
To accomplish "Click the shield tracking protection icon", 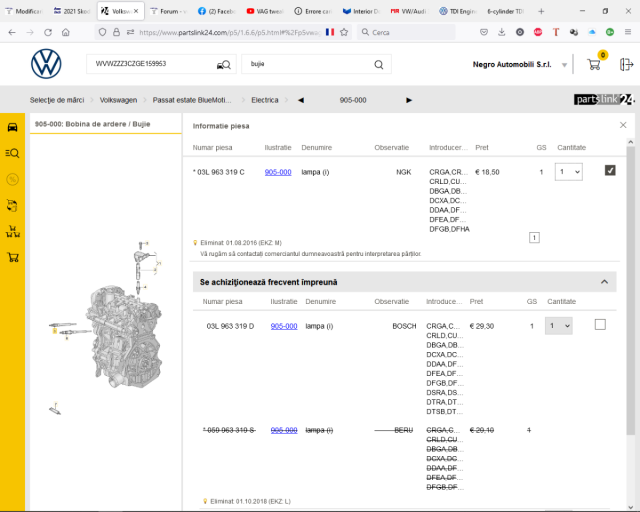I will point(102,32).
